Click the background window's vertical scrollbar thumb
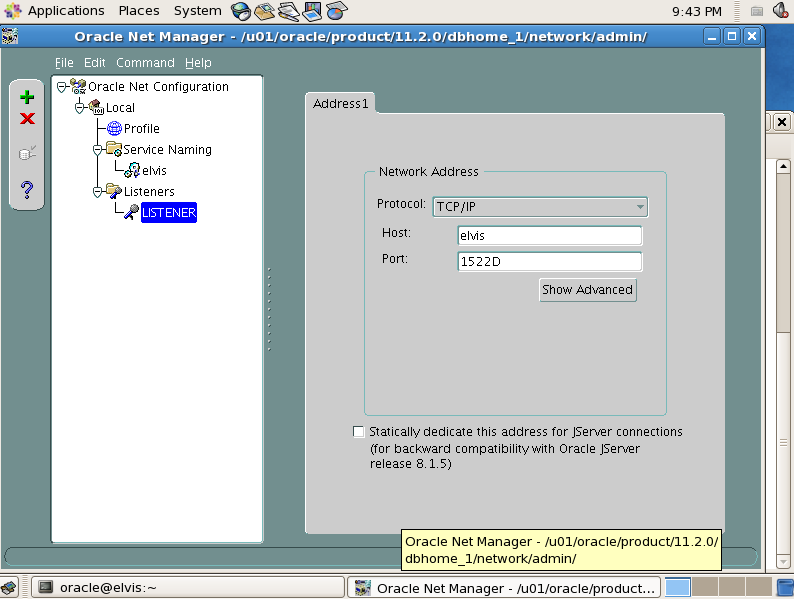The image size is (794, 599). 783,253
